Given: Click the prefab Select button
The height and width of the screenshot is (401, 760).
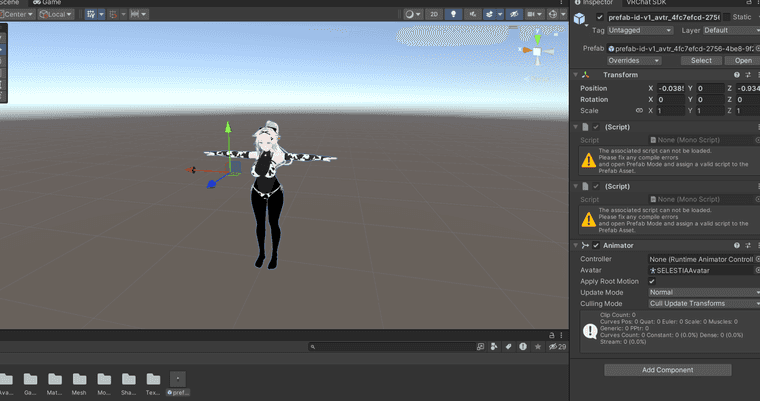Looking at the screenshot, I should tap(701, 61).
